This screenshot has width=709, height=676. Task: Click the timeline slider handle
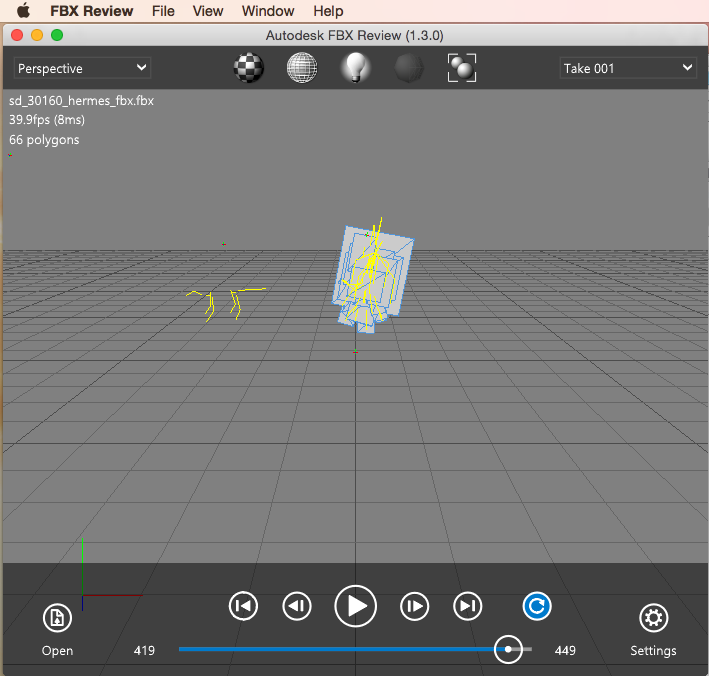click(509, 649)
